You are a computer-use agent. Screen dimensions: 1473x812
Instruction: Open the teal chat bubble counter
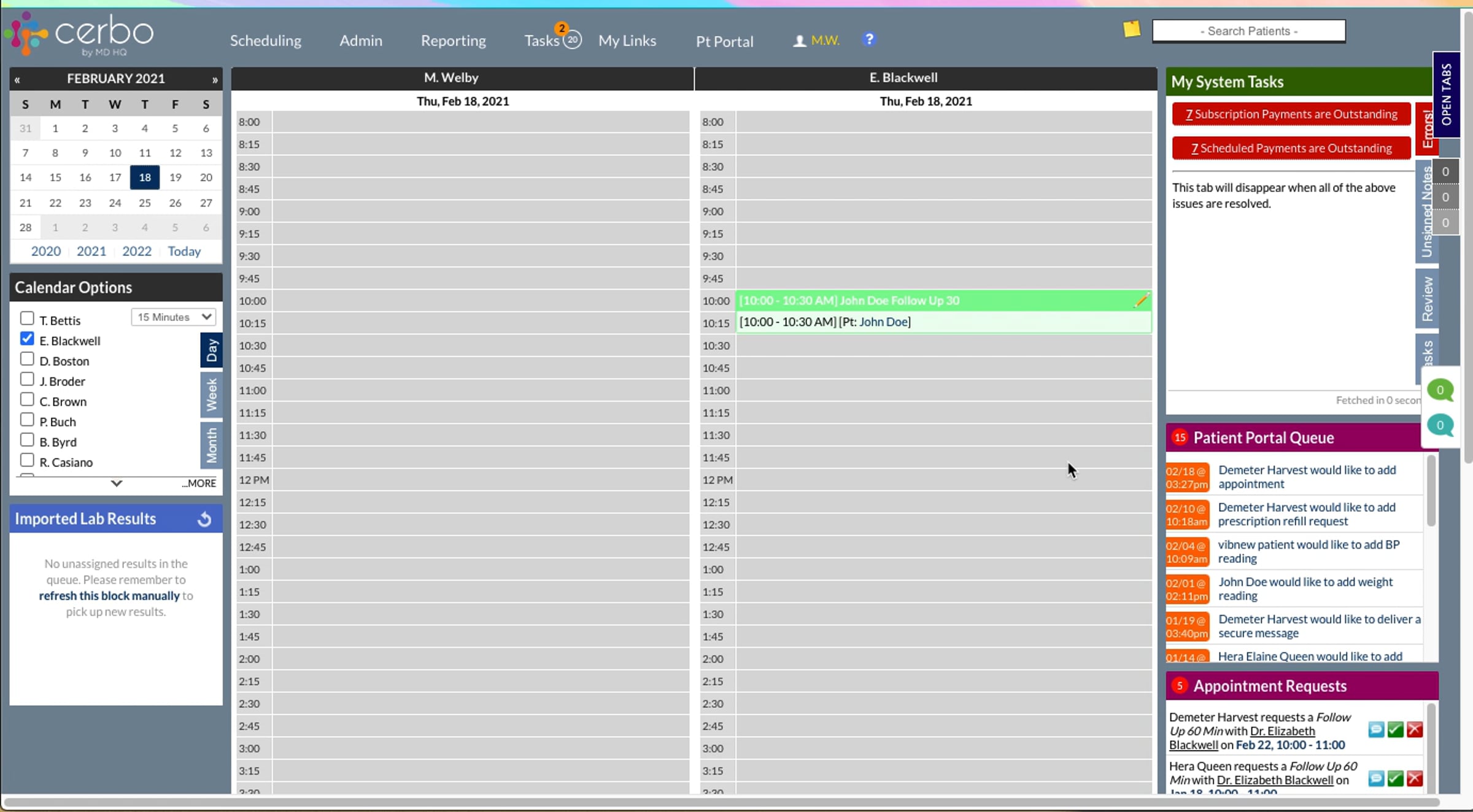pyautogui.click(x=1440, y=425)
